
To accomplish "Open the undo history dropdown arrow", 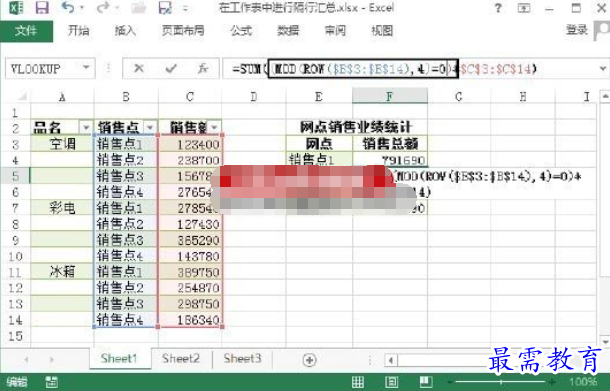I will 82,7.
